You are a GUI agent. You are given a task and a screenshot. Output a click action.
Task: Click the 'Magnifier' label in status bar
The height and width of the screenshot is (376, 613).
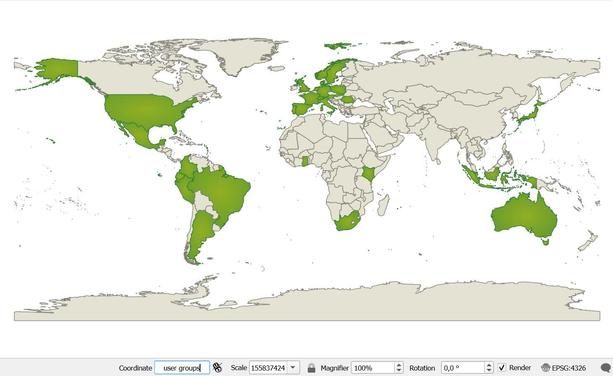[x=334, y=368]
